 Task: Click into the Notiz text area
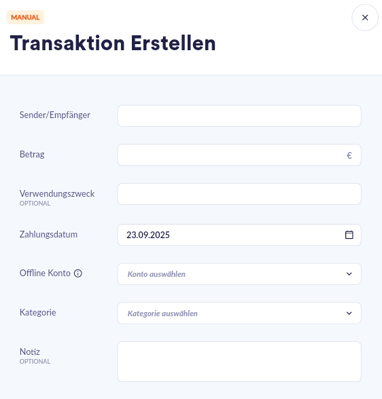tap(239, 361)
